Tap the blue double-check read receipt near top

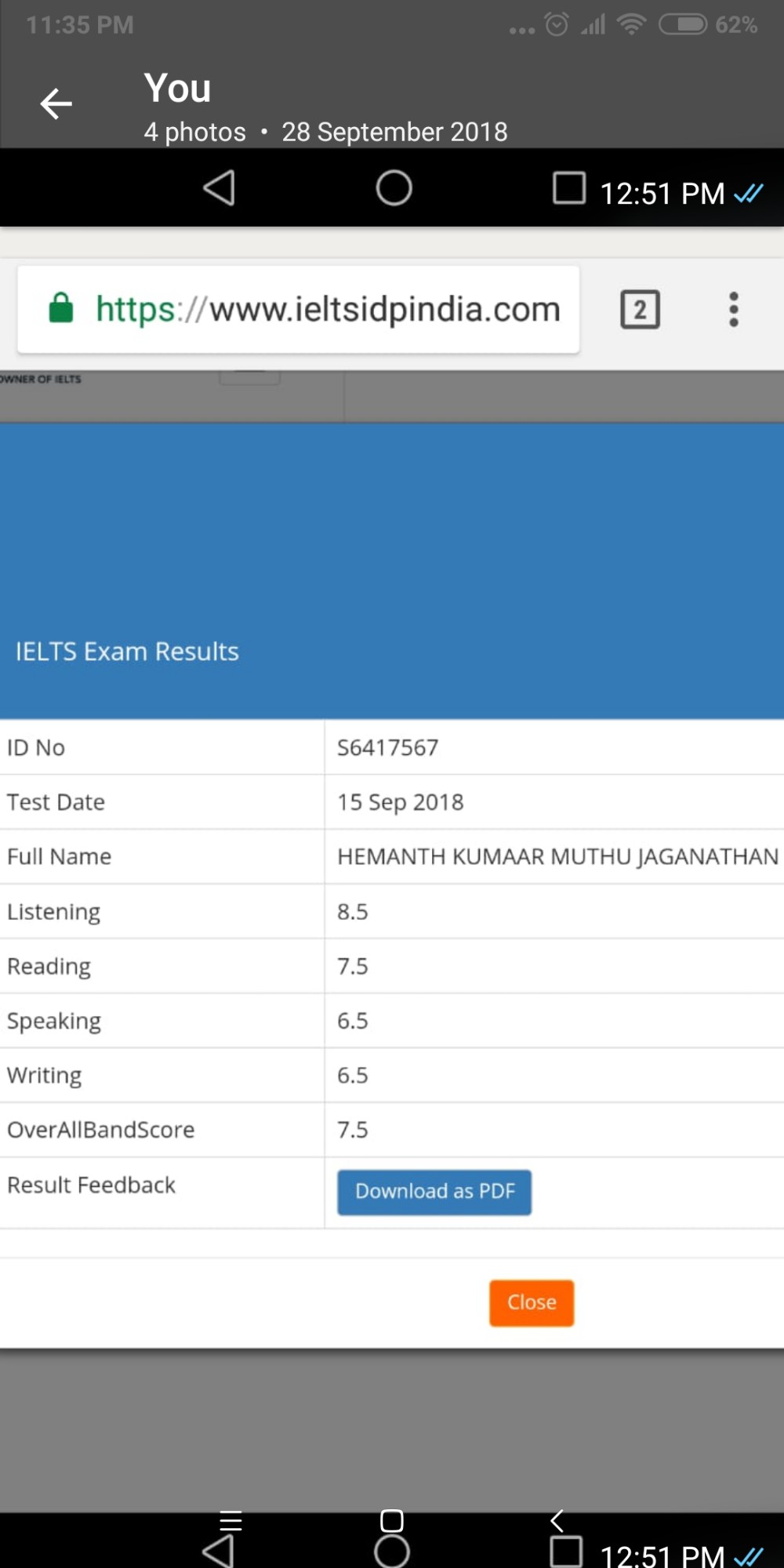coord(749,193)
